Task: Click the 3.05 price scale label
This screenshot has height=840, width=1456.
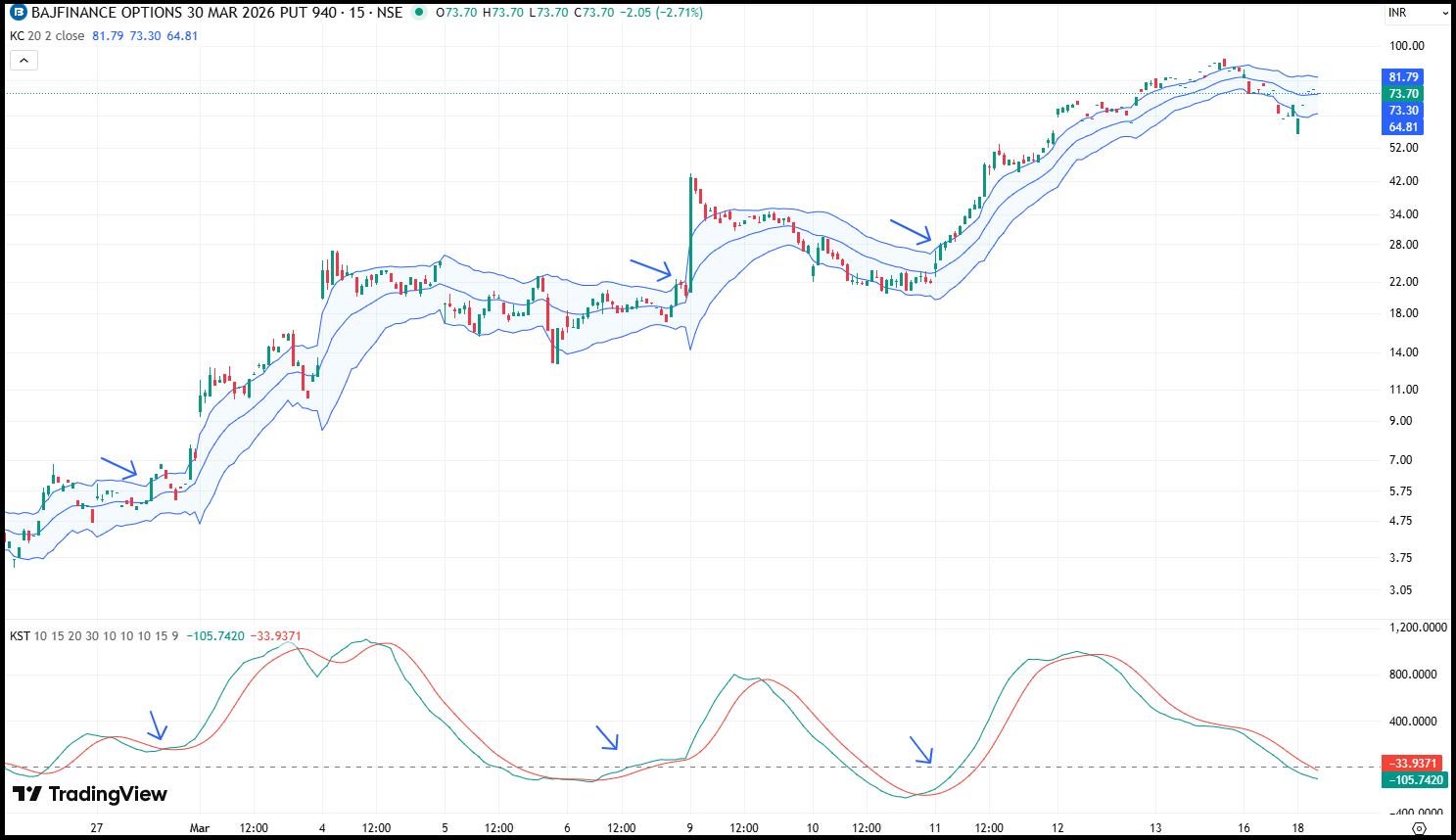Action: (x=1401, y=590)
